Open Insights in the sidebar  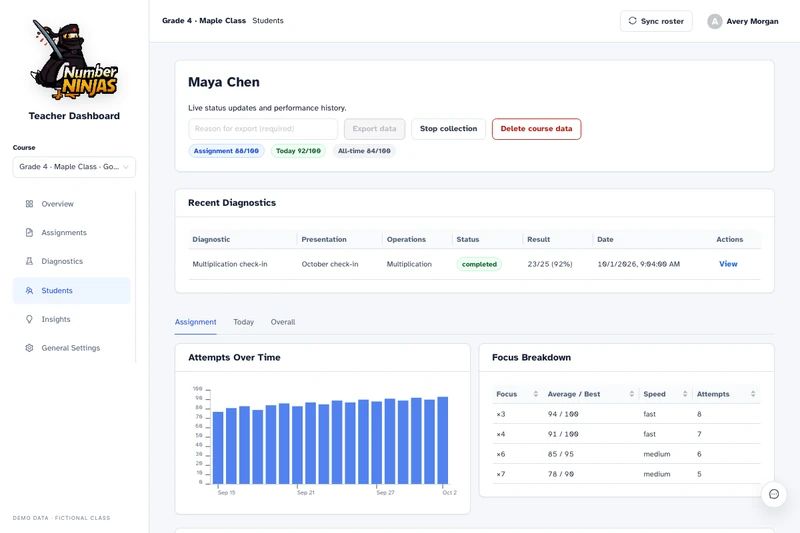click(71, 319)
